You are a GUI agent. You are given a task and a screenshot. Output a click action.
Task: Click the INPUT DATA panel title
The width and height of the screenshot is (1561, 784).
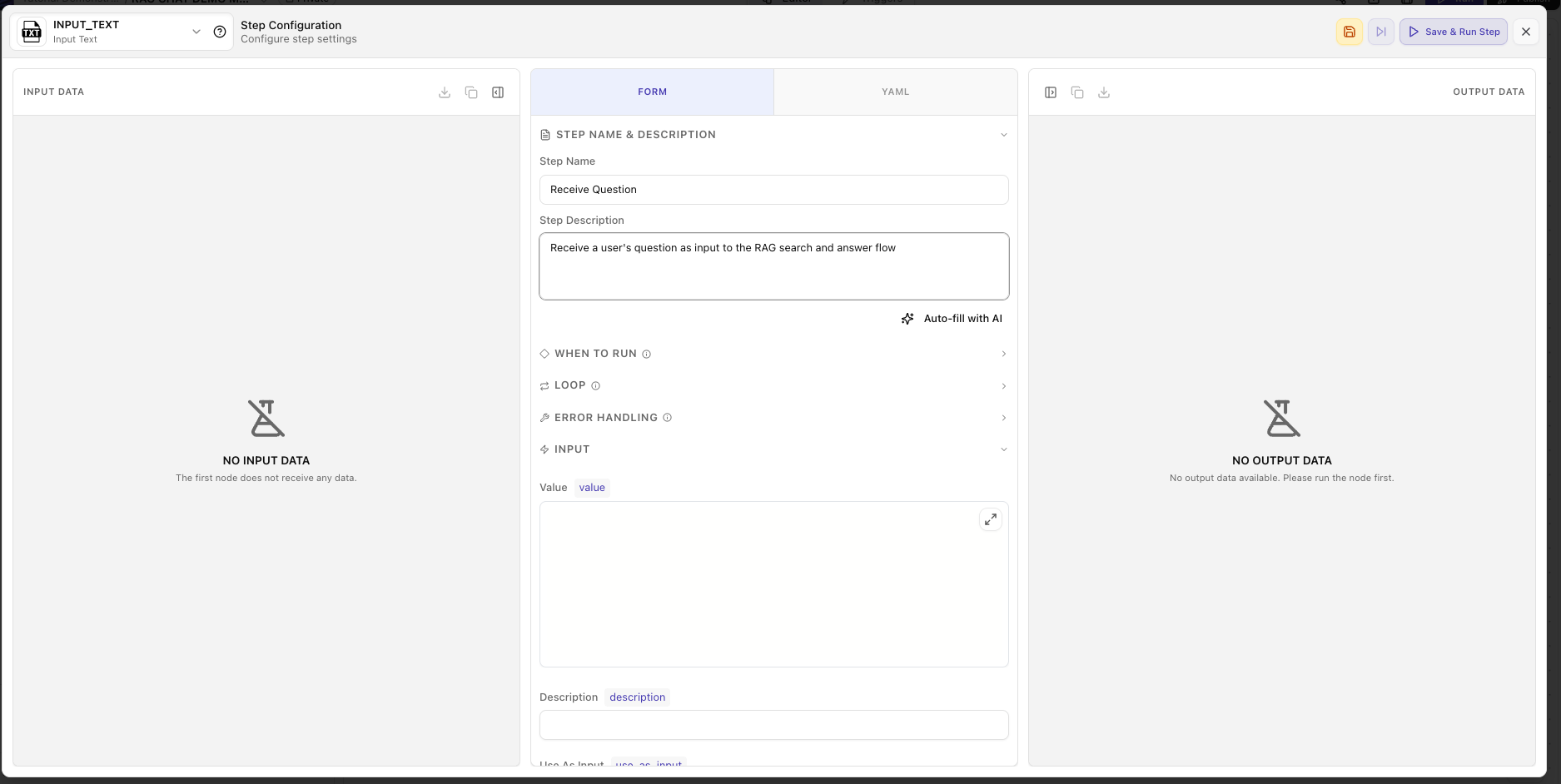[54, 92]
